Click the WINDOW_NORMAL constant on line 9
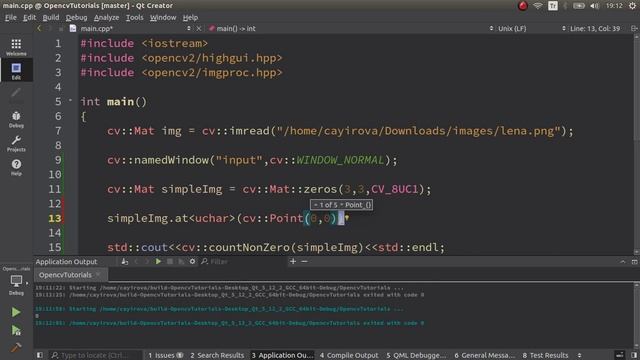This screenshot has height=360, width=640. coord(340,160)
